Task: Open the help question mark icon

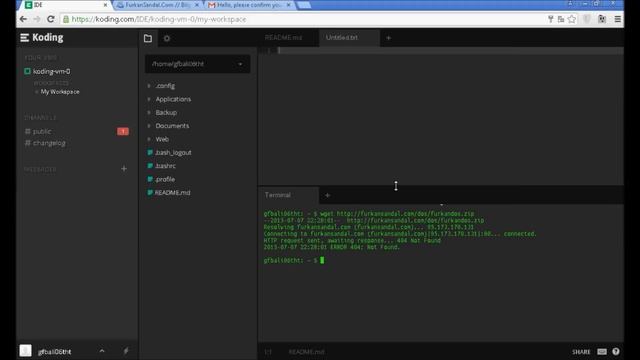Action: (616, 351)
